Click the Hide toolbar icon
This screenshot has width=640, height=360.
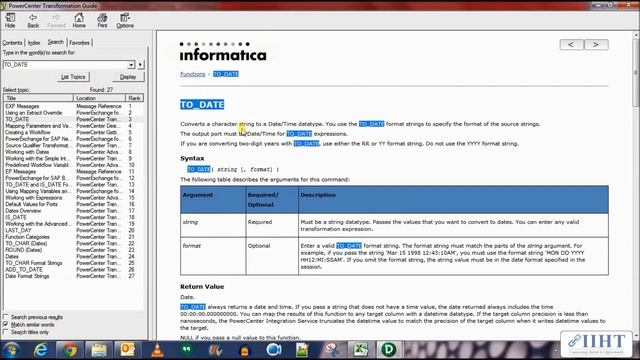pos(10,20)
